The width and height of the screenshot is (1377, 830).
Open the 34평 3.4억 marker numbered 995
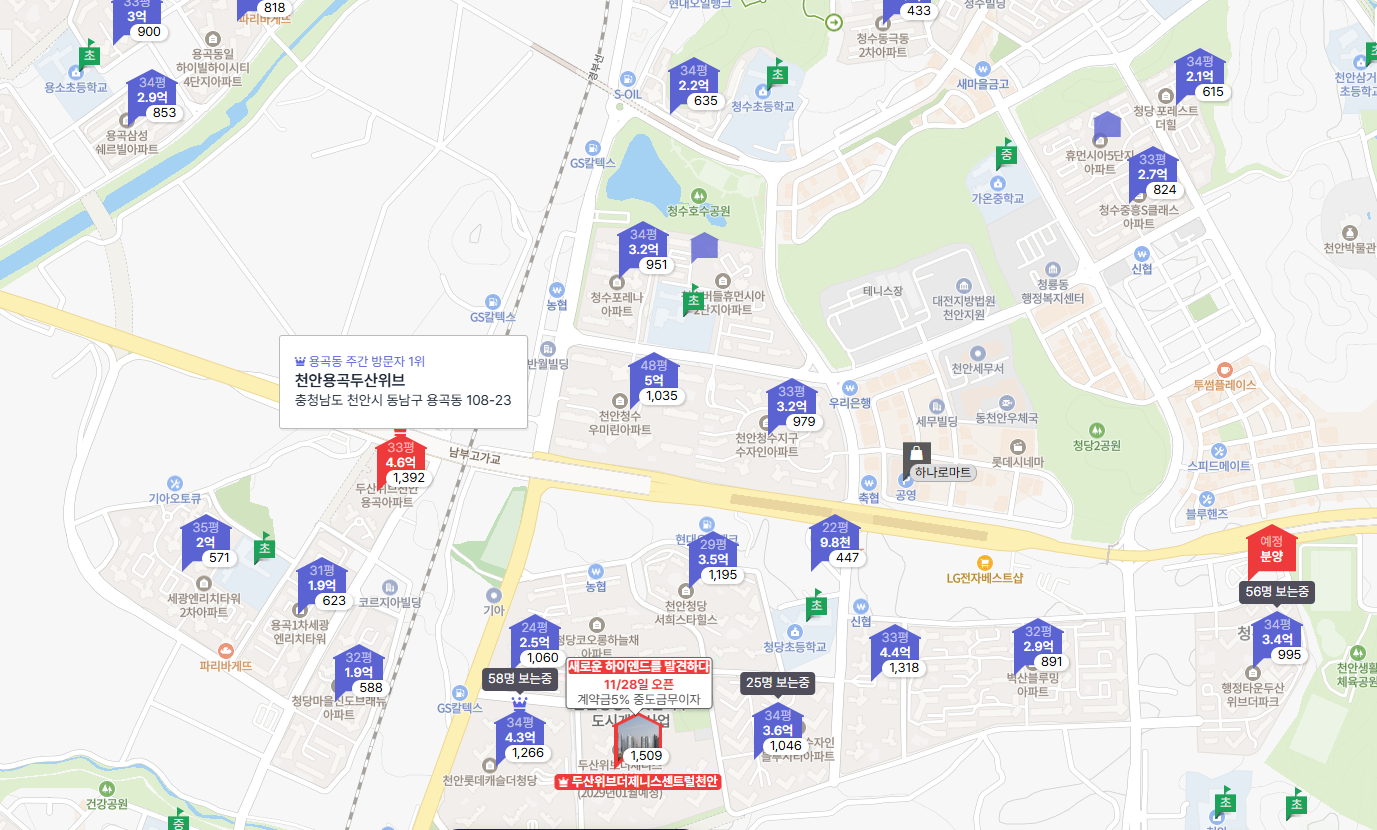pos(1278,640)
